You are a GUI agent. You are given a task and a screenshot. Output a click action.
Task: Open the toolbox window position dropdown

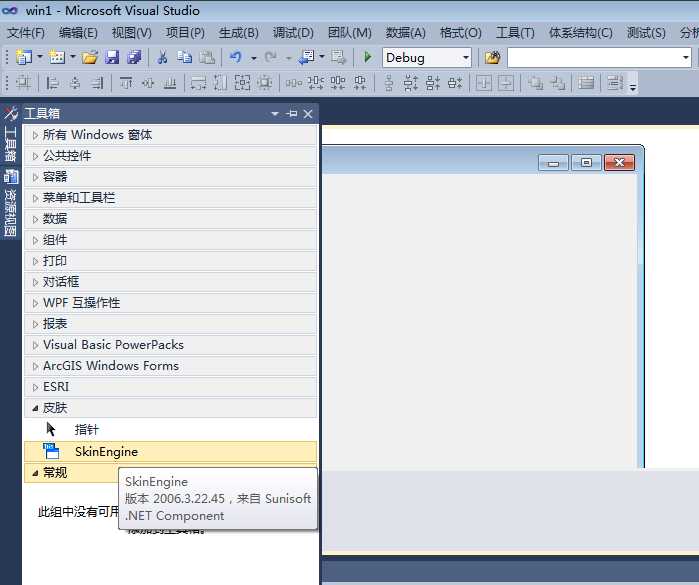click(275, 114)
